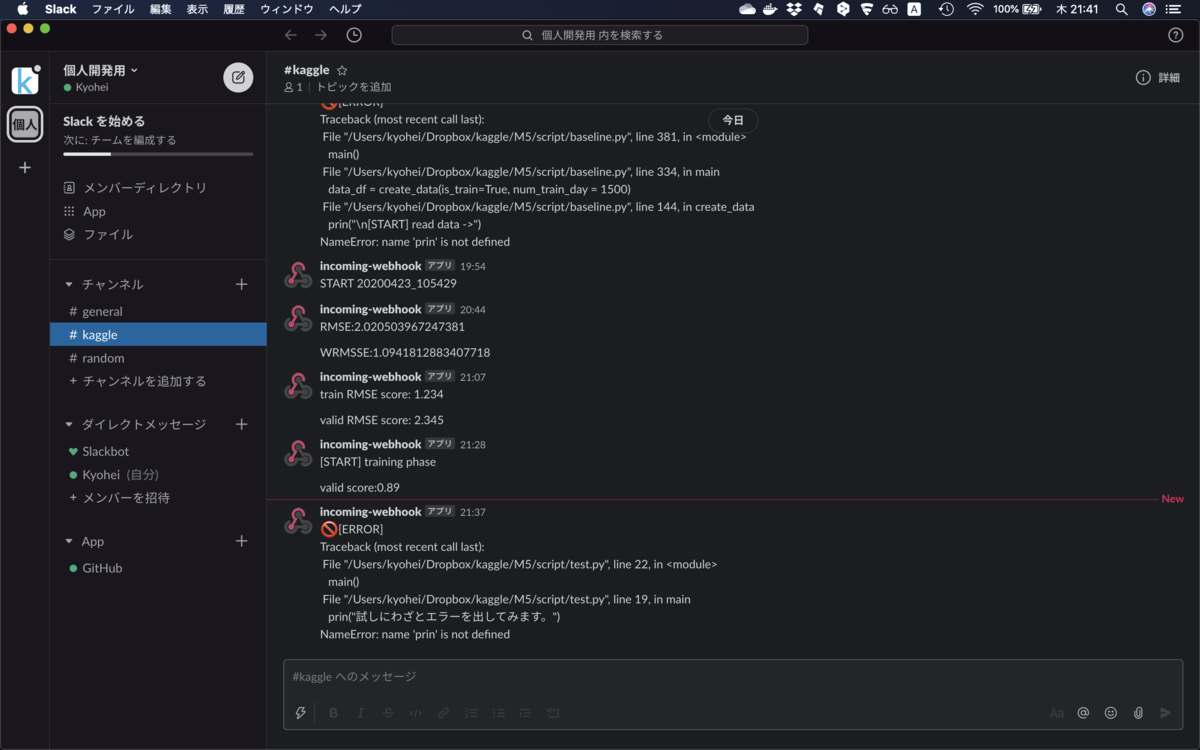Add a workspace with plus icon
The image size is (1200, 750).
coord(25,167)
